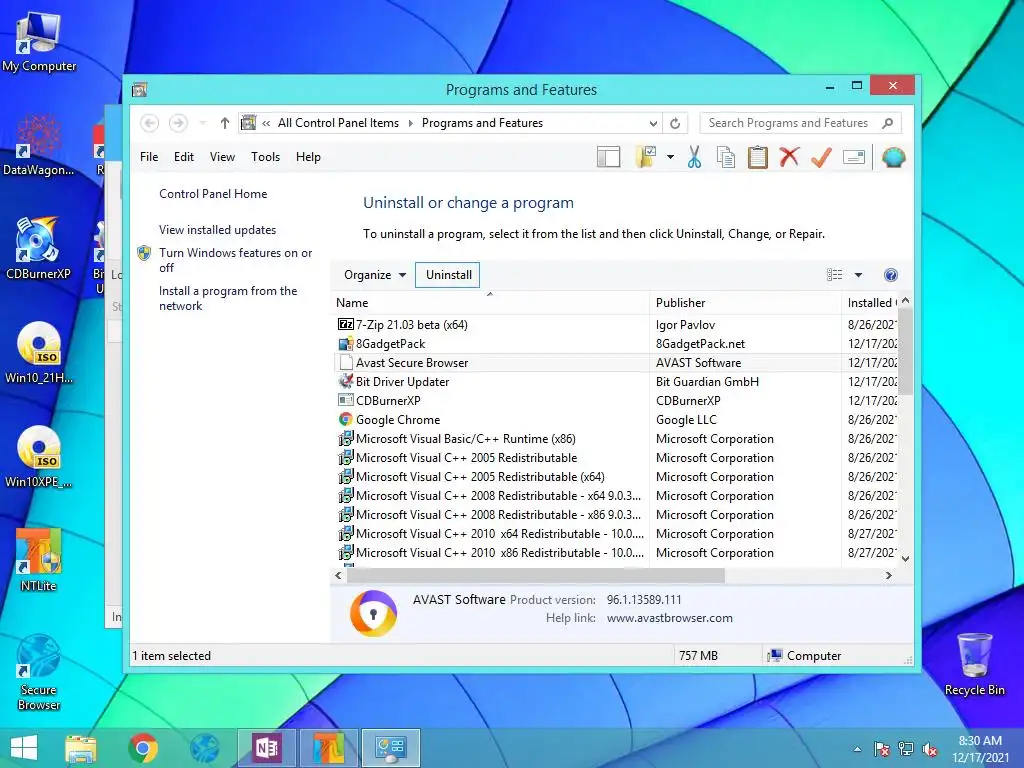Click the Cut scissors toolbar icon
1024x768 pixels.
694,157
